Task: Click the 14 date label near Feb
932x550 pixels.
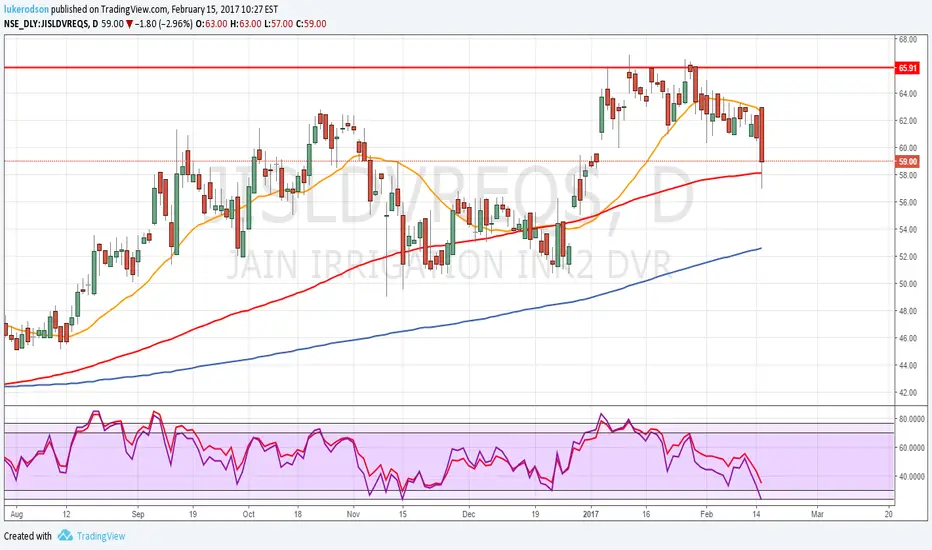Action: (x=756, y=514)
